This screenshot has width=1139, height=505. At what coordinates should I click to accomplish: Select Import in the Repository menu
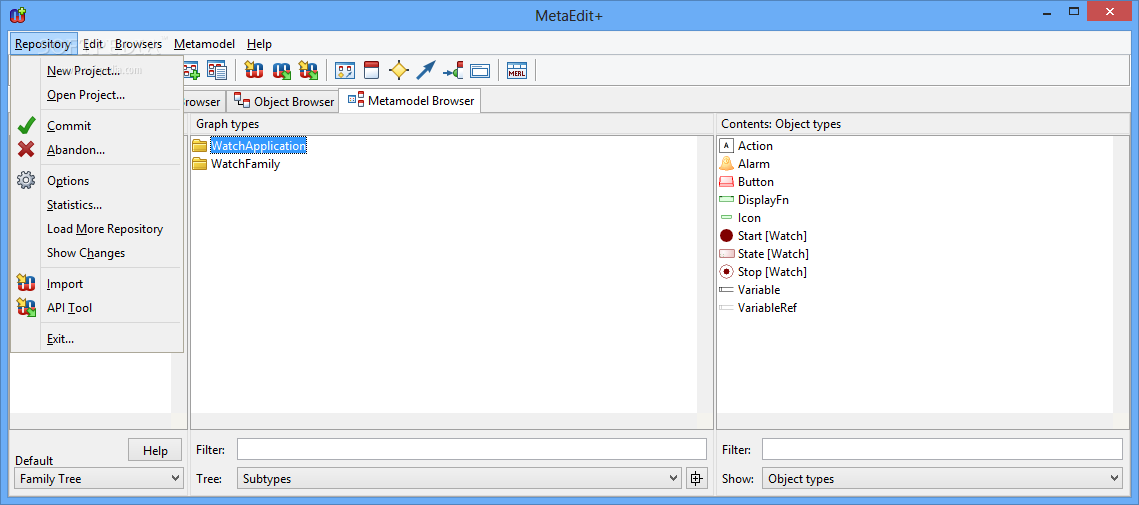65,284
